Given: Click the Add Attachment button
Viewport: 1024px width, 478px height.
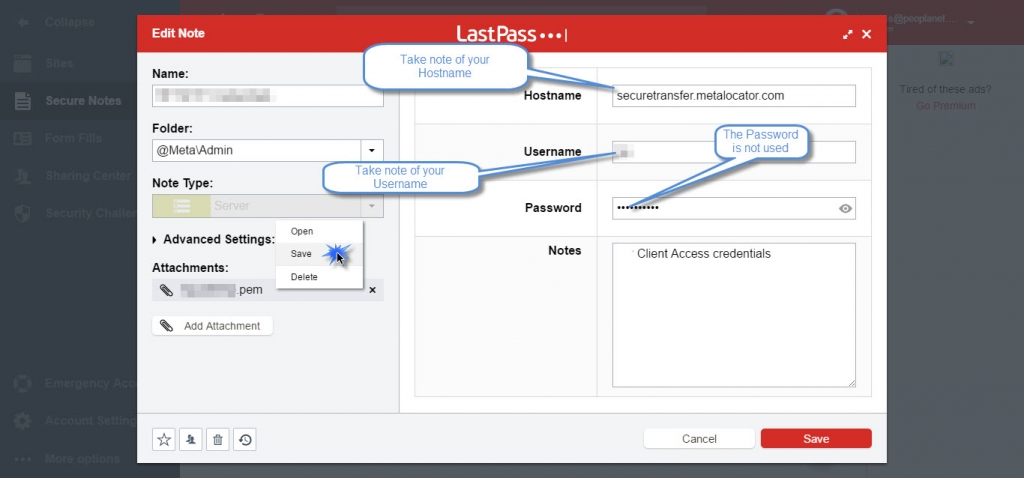Looking at the screenshot, I should point(212,326).
